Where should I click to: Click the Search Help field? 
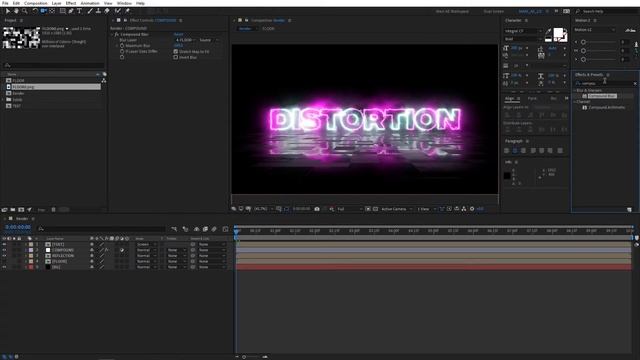click(607, 11)
